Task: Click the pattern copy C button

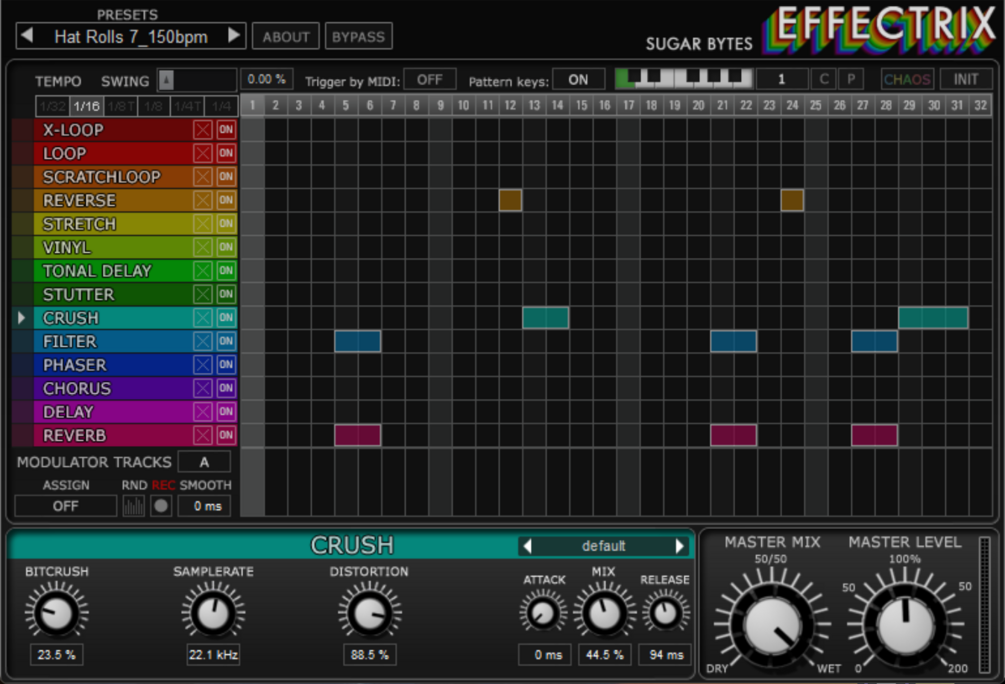Action: 824,79
